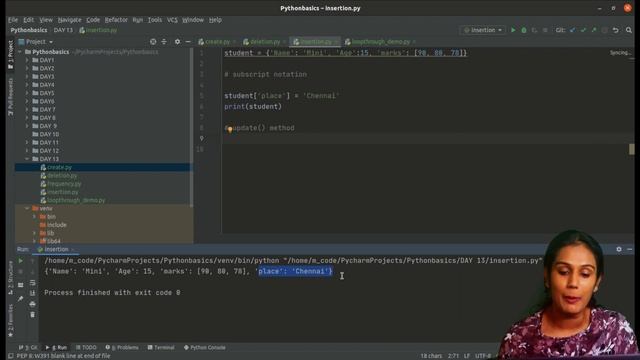Select deletion.py in the Project tree

[x=62, y=176]
